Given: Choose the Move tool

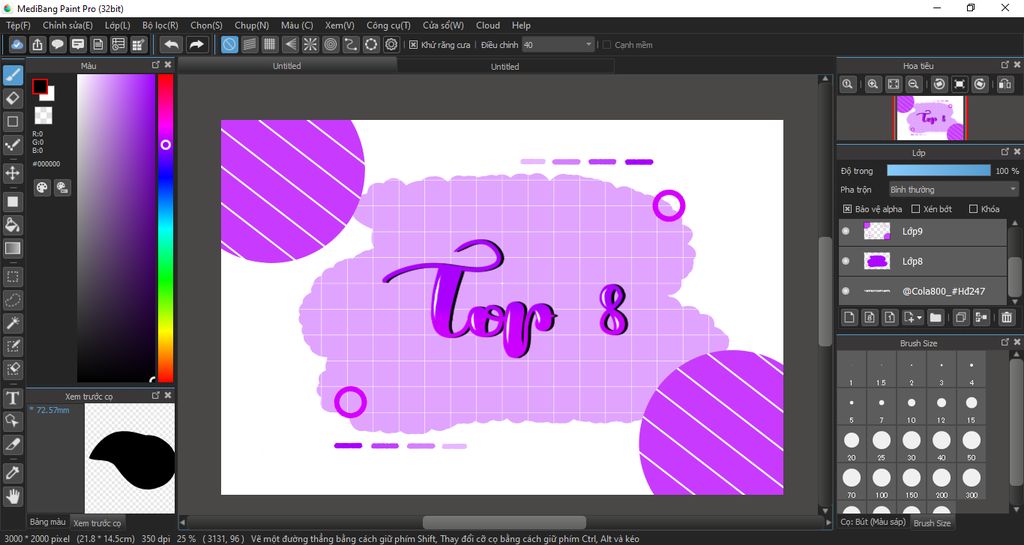Looking at the screenshot, I should click(12, 173).
